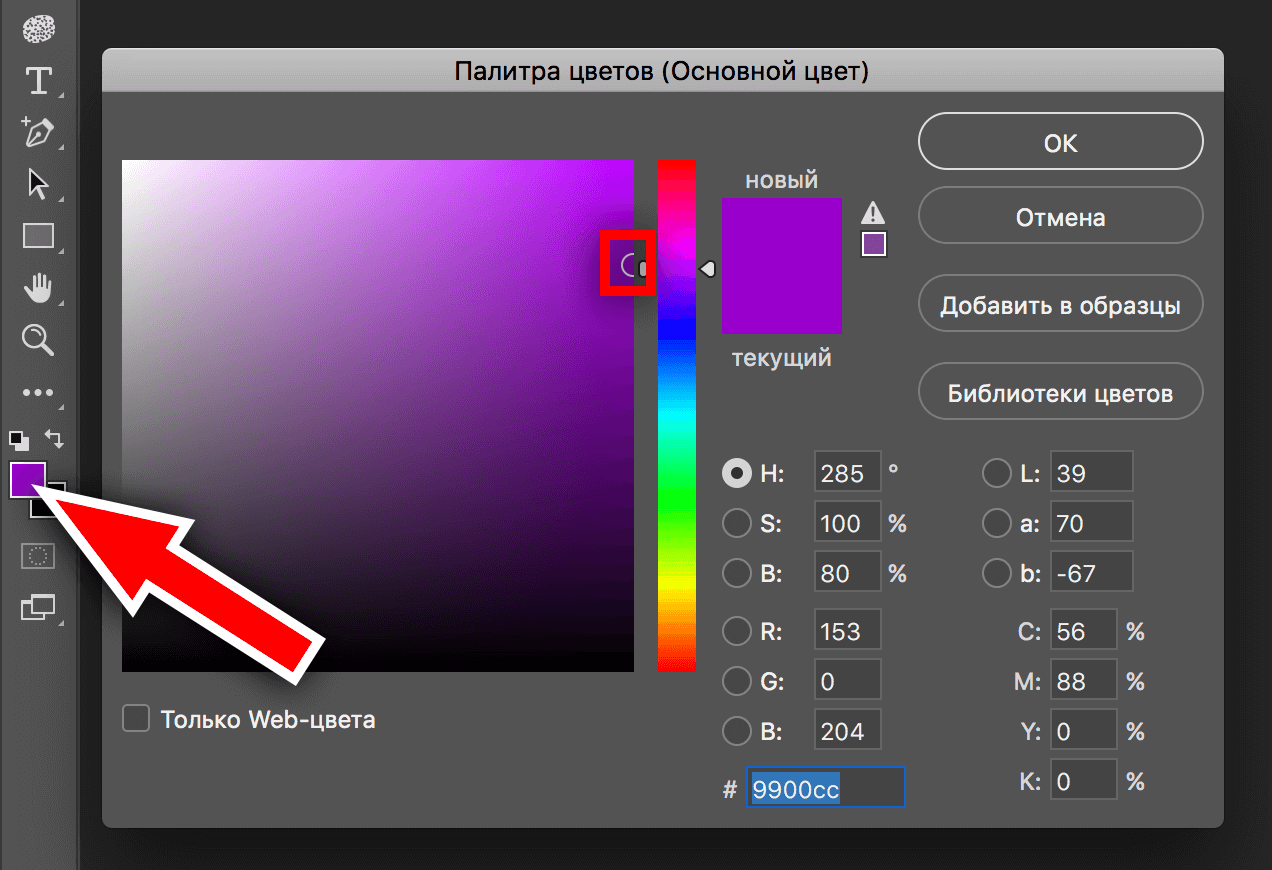Enter Quick Mask mode

click(x=38, y=556)
